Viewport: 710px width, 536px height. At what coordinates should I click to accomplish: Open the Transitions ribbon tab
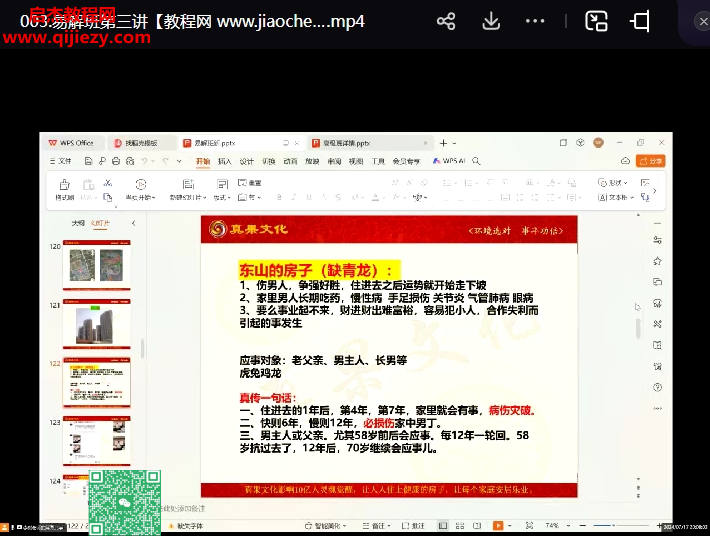point(269,161)
